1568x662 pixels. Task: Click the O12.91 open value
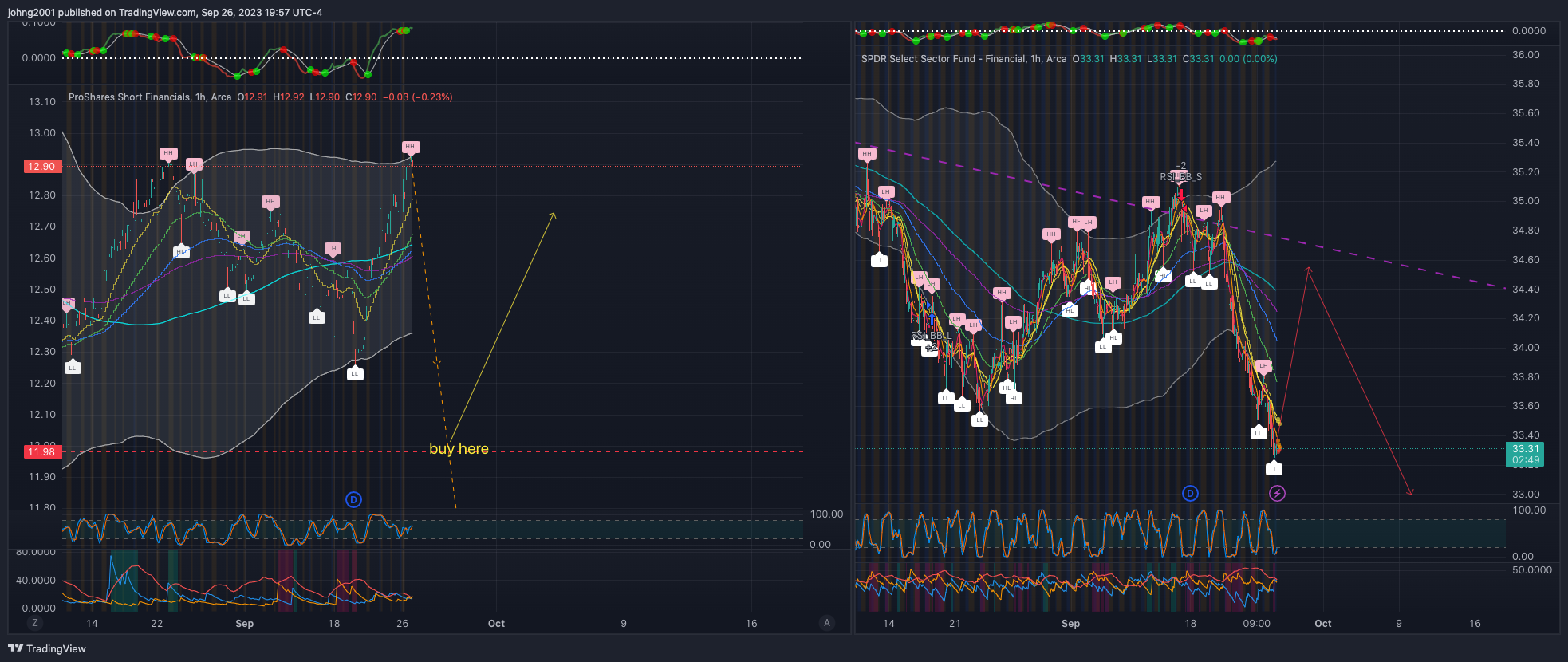pyautogui.click(x=252, y=97)
